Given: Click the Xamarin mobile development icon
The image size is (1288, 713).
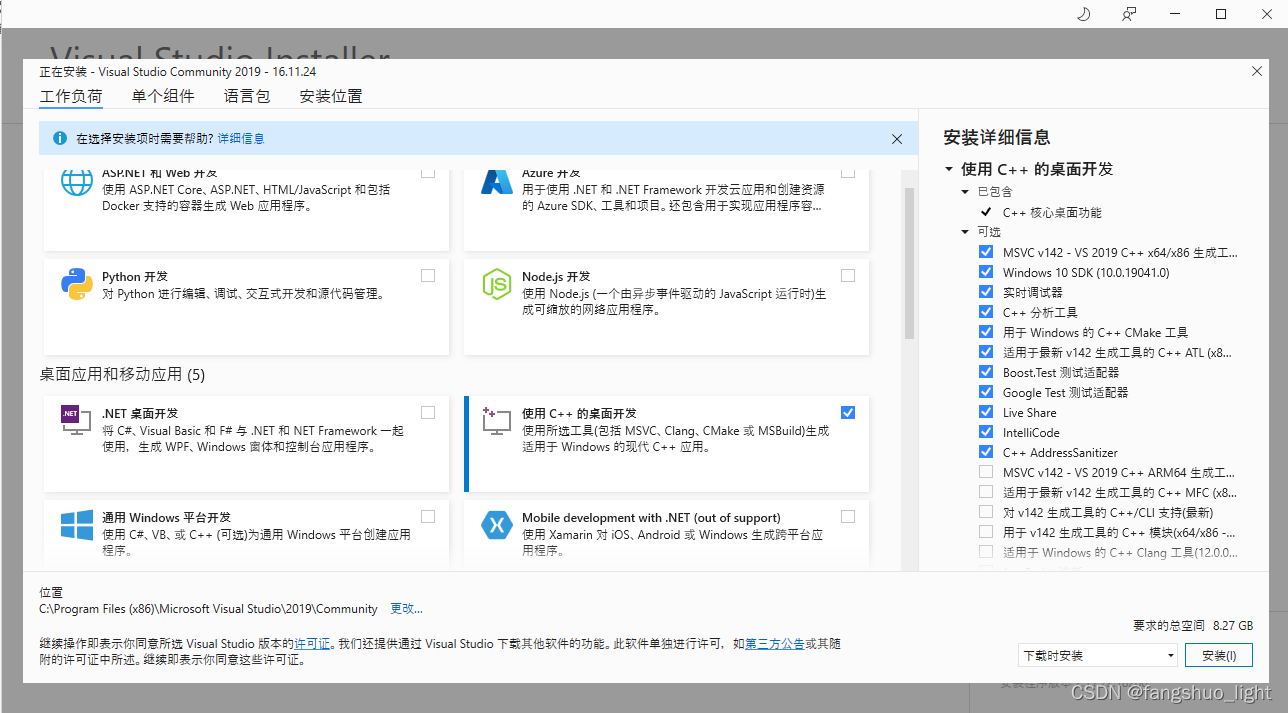Looking at the screenshot, I should click(497, 525).
